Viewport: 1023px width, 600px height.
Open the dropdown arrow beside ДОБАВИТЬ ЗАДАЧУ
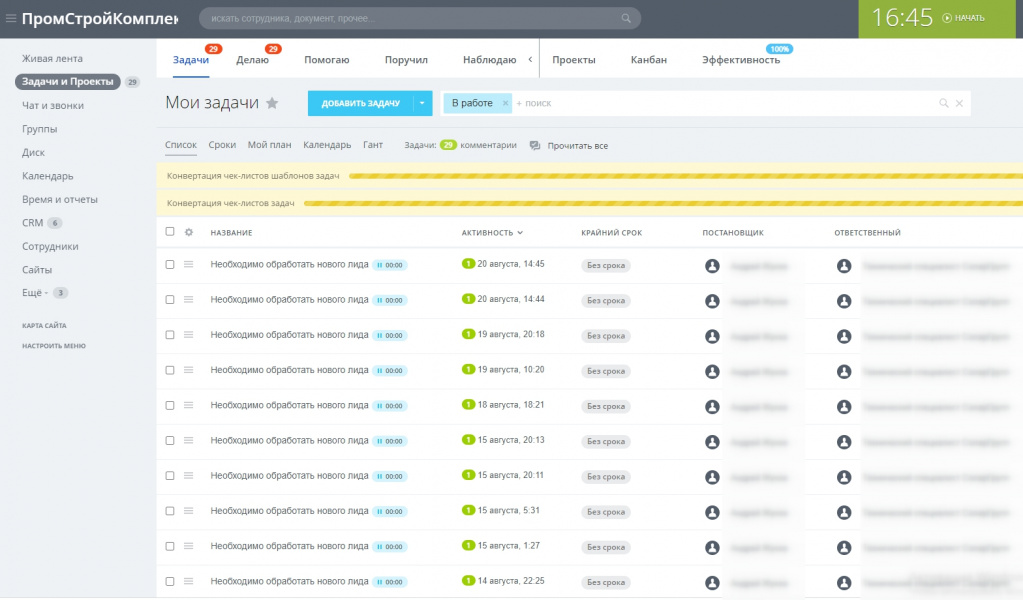422,103
